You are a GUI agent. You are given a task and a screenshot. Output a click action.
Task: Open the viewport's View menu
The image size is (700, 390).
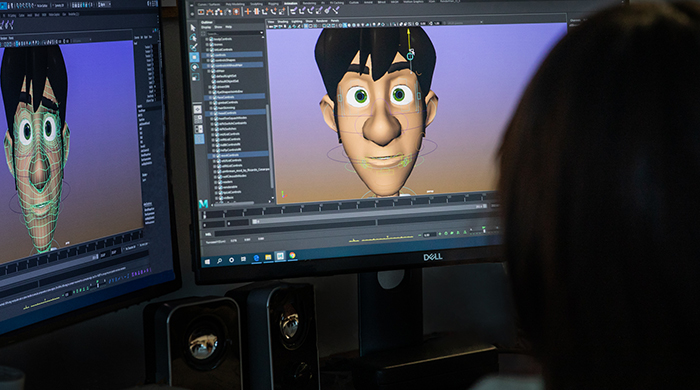[271, 21]
